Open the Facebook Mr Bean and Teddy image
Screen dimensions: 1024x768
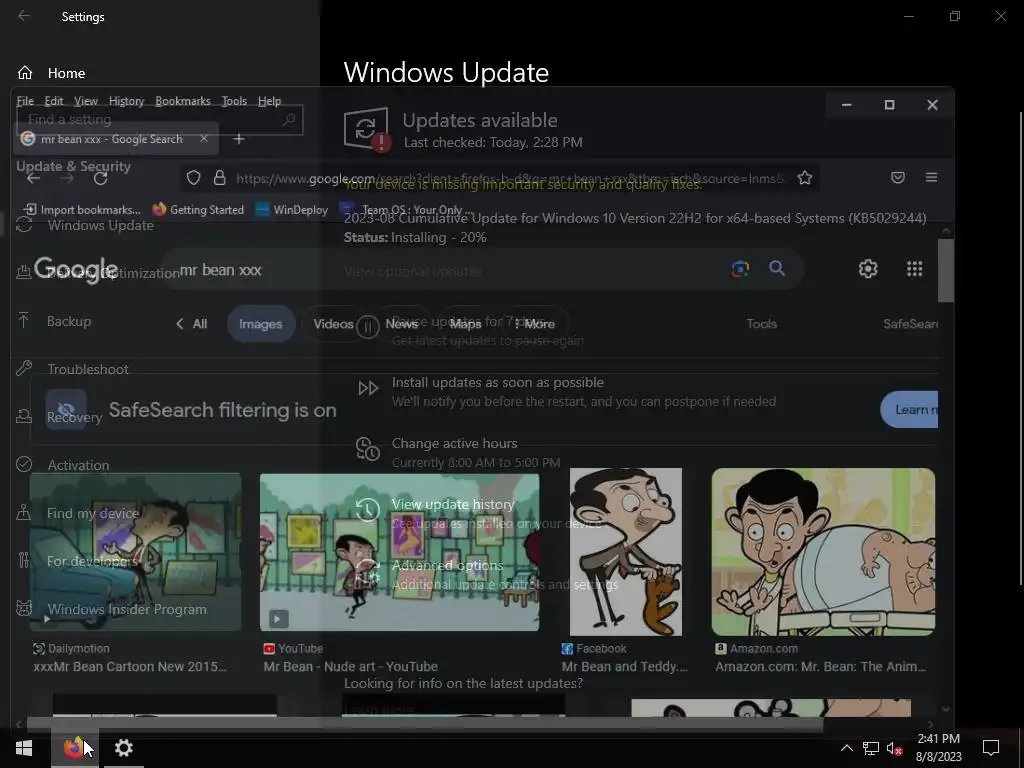pos(626,552)
